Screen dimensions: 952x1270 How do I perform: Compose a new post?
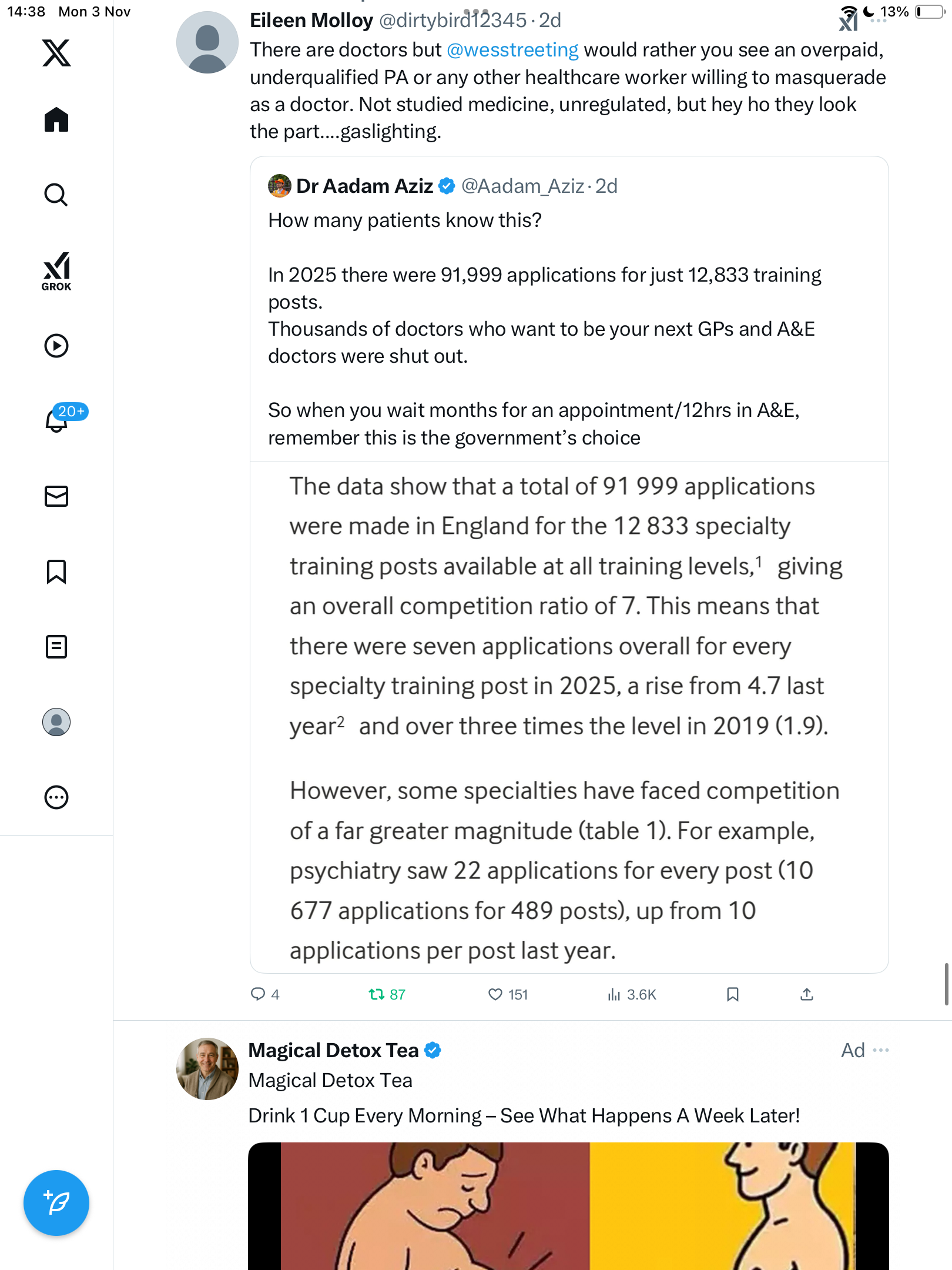[56, 1203]
